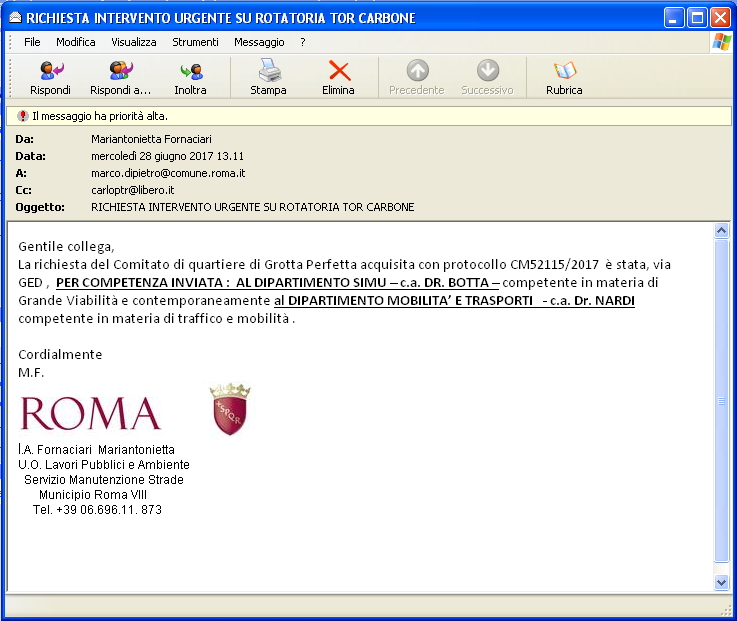This screenshot has height=621, width=737.
Task: Click recipient marco.dipietro@comune.roma.it
Action: 168,173
